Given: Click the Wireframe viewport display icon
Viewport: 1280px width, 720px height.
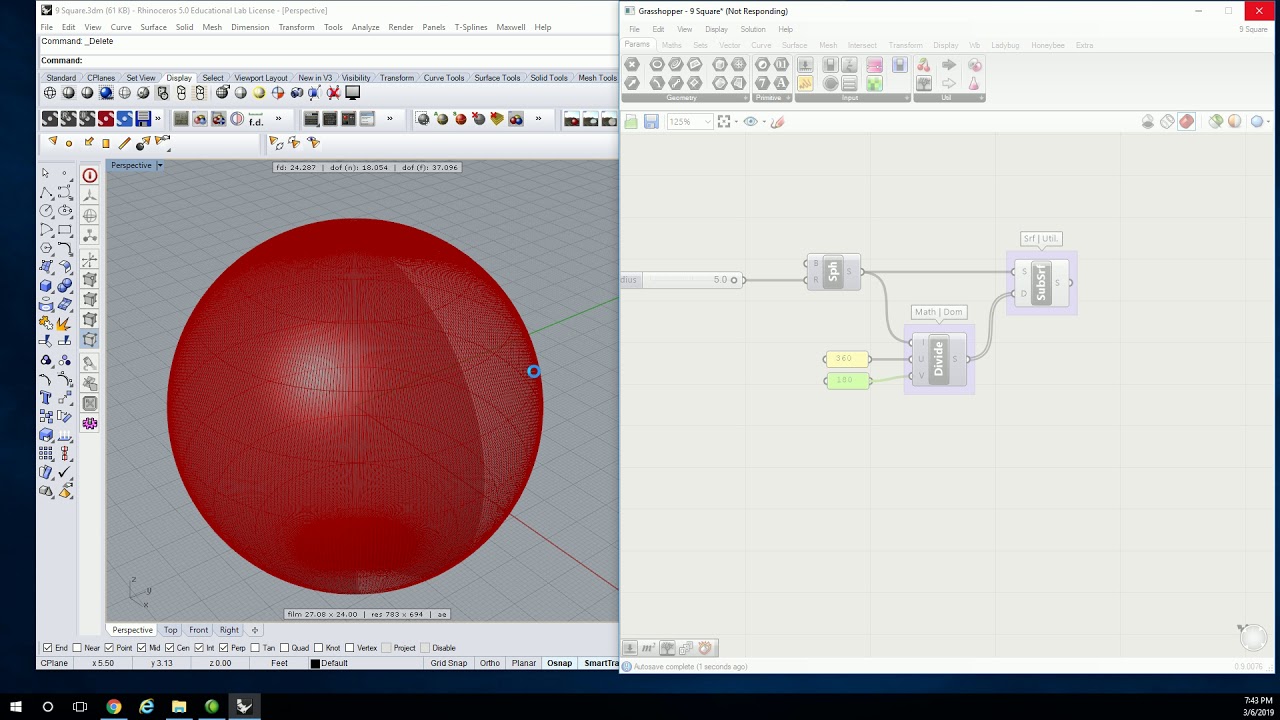Looking at the screenshot, I should point(50,92).
